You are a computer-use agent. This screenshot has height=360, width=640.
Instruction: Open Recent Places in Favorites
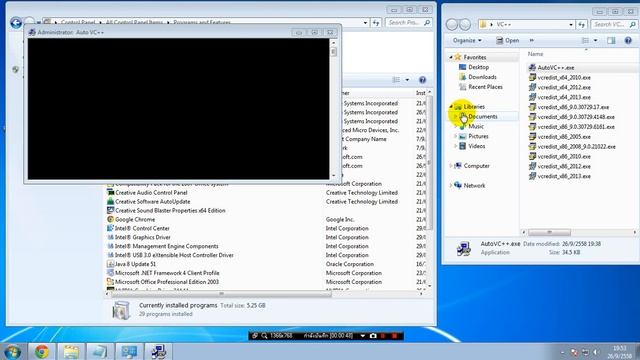point(480,87)
